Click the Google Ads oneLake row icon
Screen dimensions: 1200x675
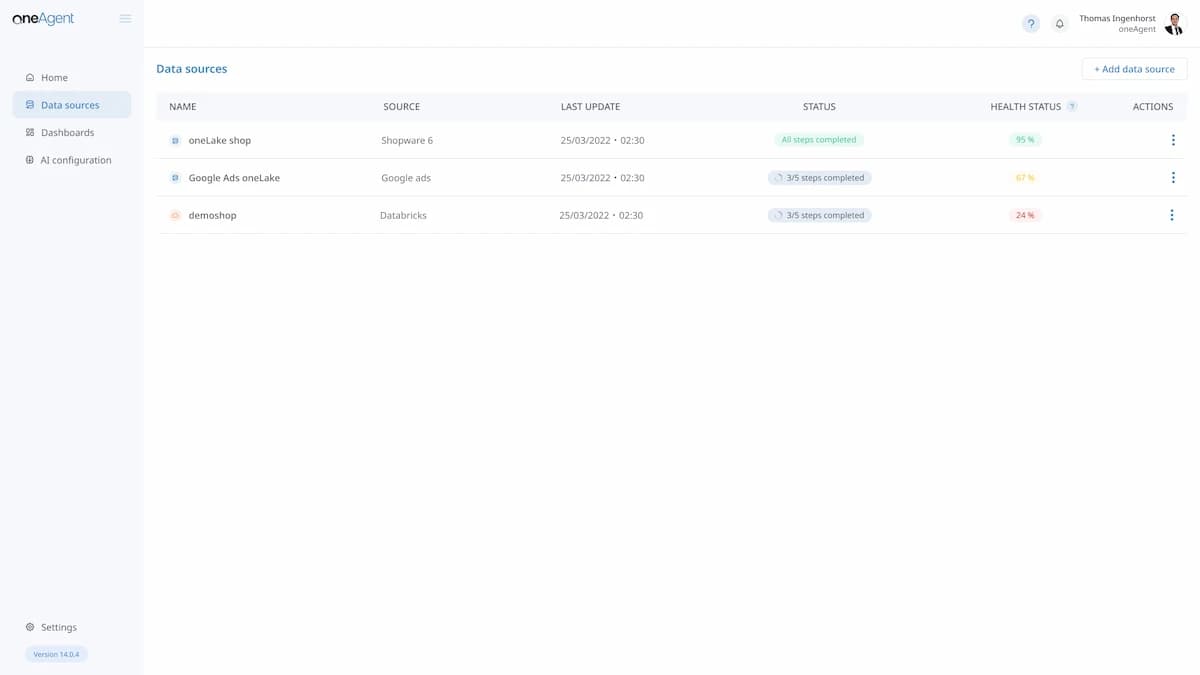click(175, 178)
